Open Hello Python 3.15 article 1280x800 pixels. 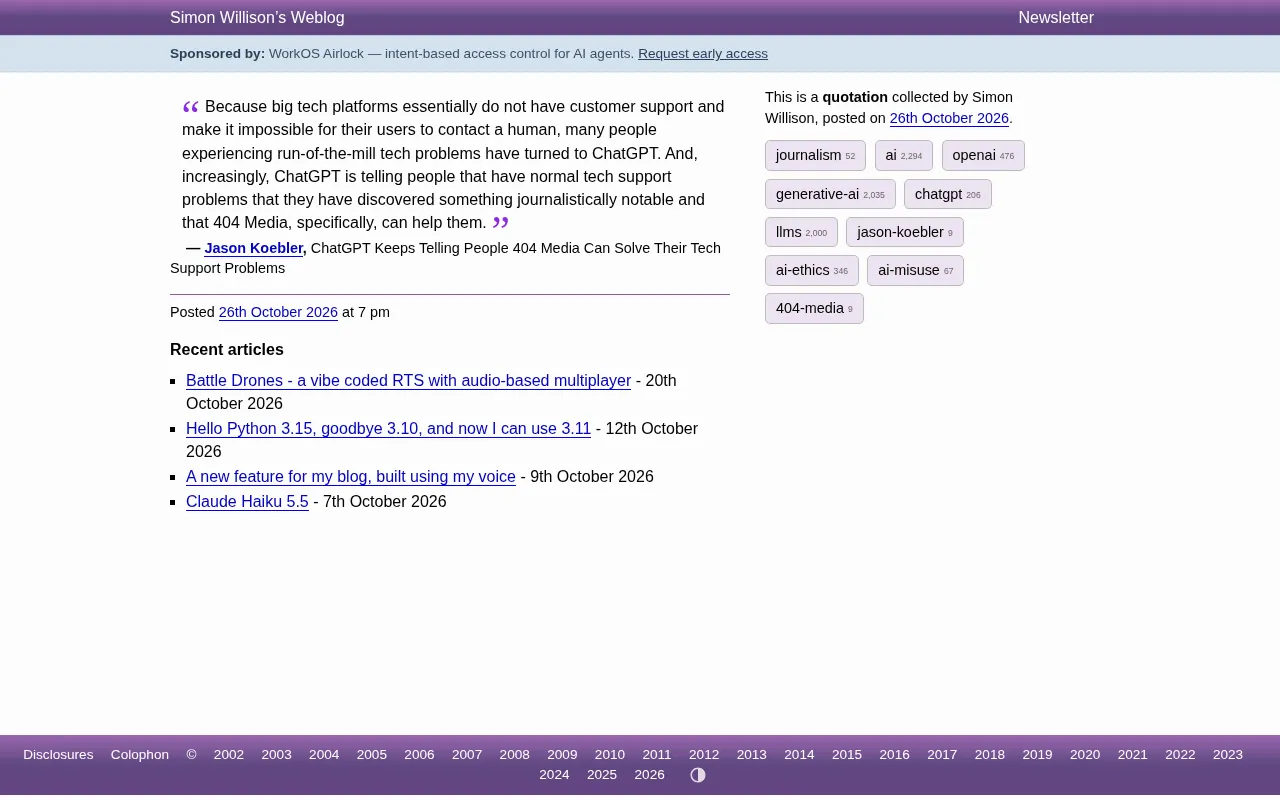coord(388,429)
